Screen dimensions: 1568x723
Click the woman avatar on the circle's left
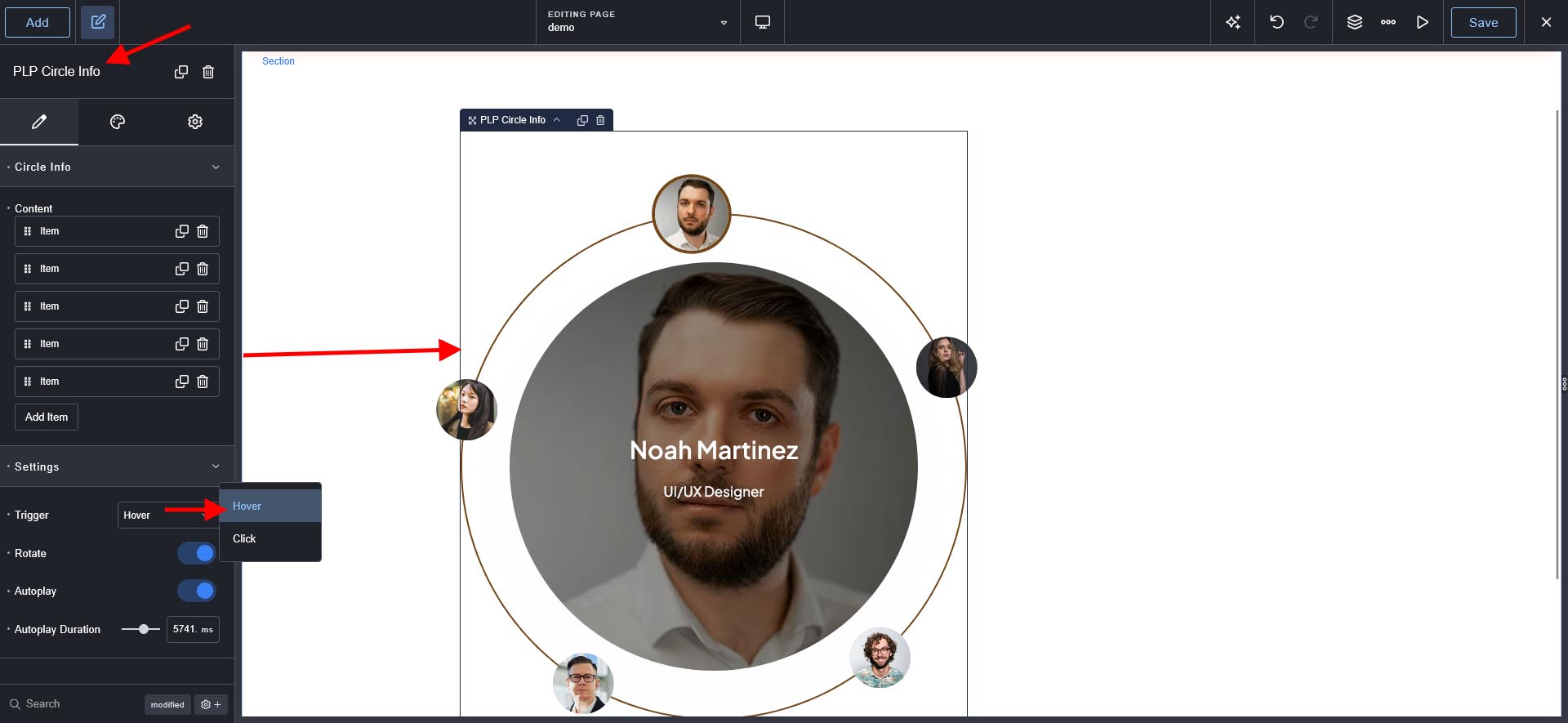point(466,410)
